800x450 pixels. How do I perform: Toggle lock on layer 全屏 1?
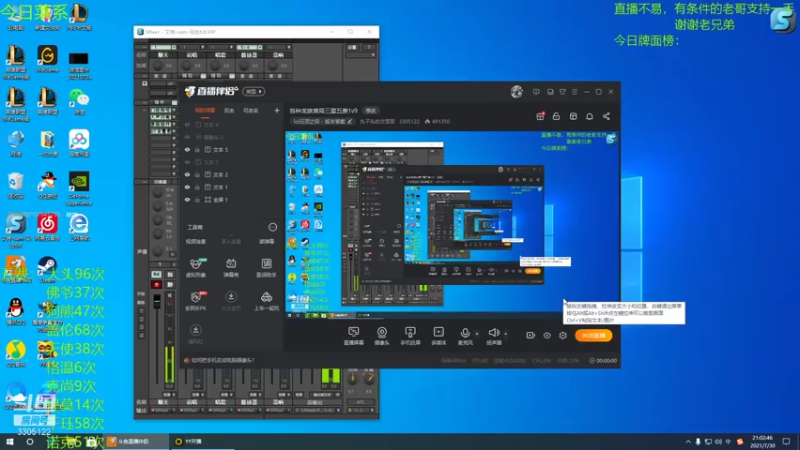[197, 200]
